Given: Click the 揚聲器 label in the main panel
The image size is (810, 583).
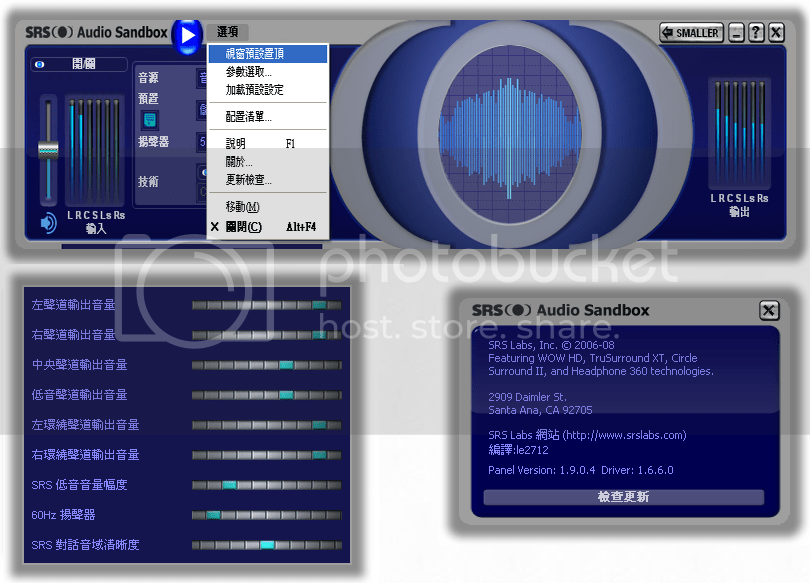Looking at the screenshot, I should pos(153,141).
